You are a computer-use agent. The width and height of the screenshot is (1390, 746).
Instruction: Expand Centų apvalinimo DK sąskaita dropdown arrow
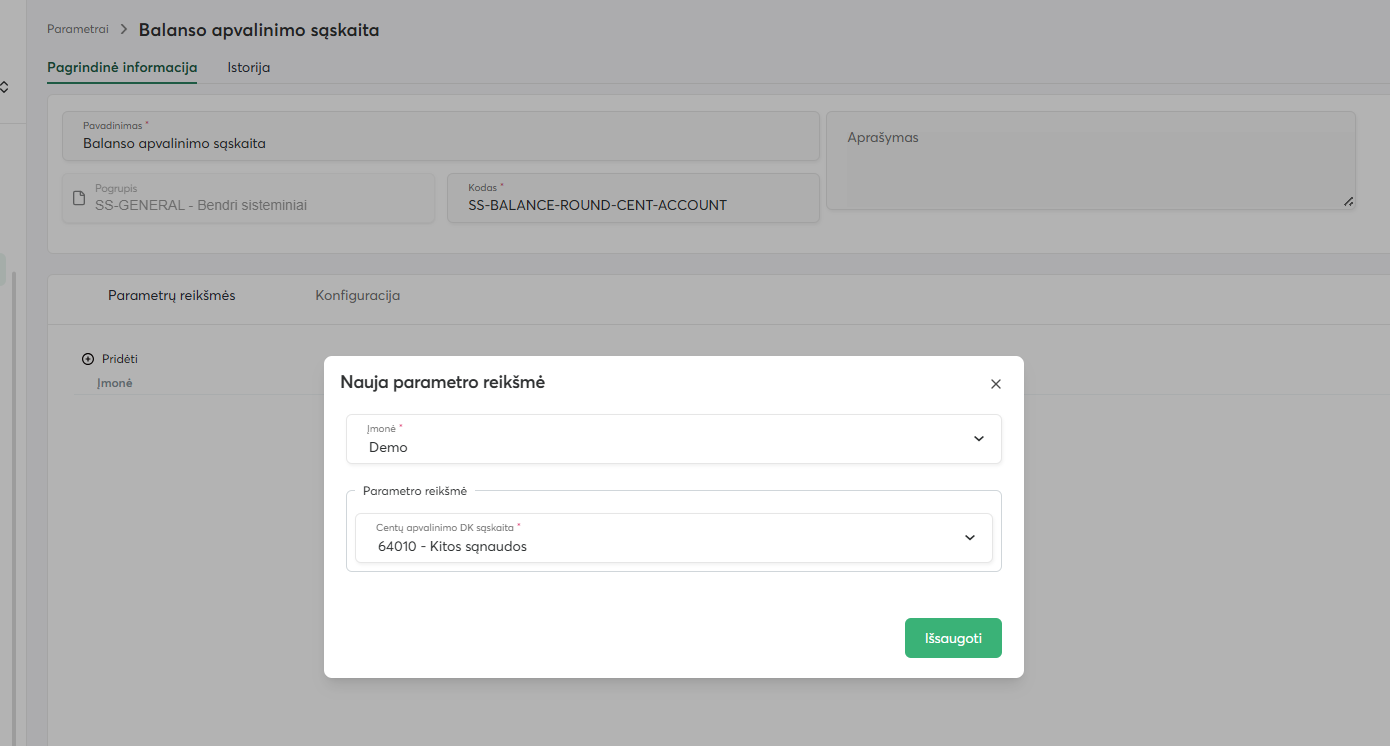point(969,538)
